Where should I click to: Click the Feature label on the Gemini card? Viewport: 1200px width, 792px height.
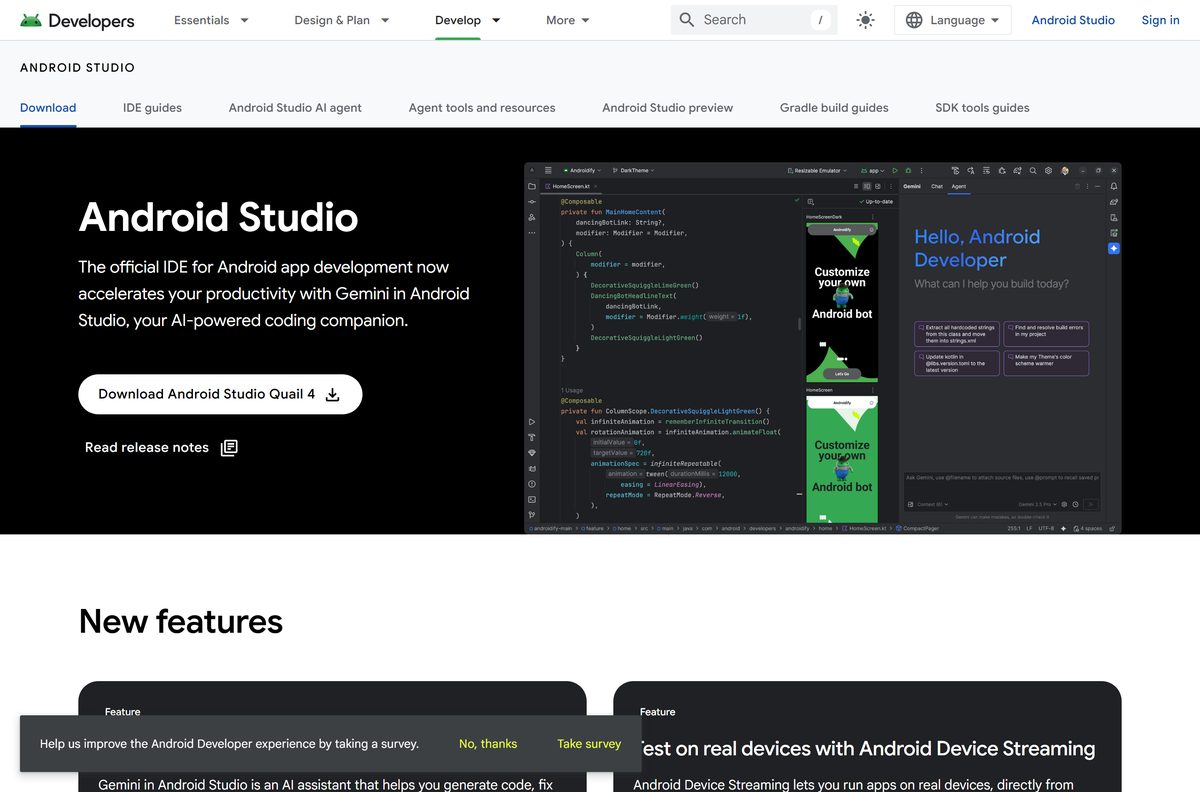pos(122,712)
